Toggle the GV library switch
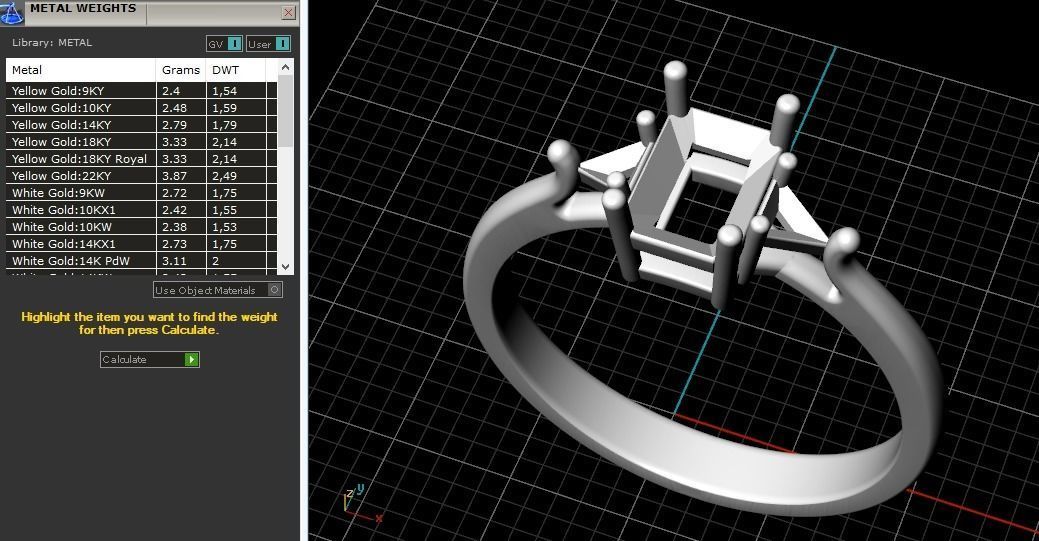The image size is (1039, 541). [x=225, y=44]
